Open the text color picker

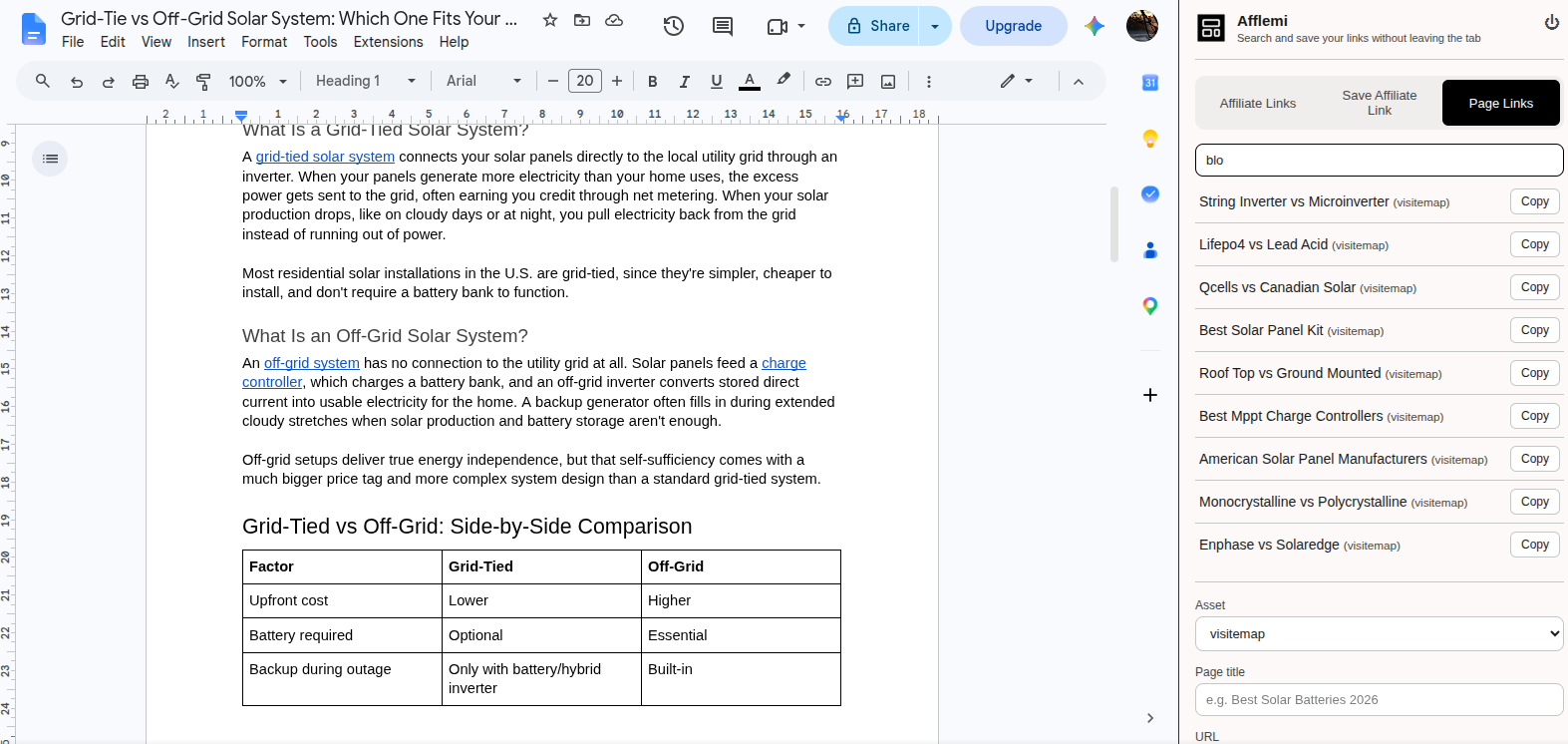[750, 82]
